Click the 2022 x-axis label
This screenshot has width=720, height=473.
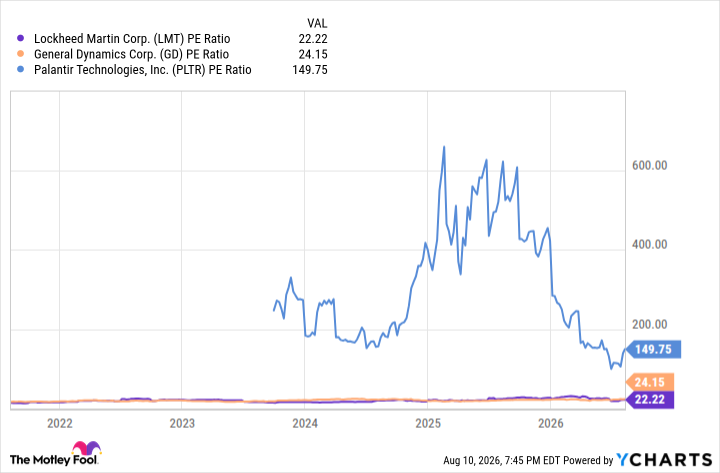click(x=60, y=423)
